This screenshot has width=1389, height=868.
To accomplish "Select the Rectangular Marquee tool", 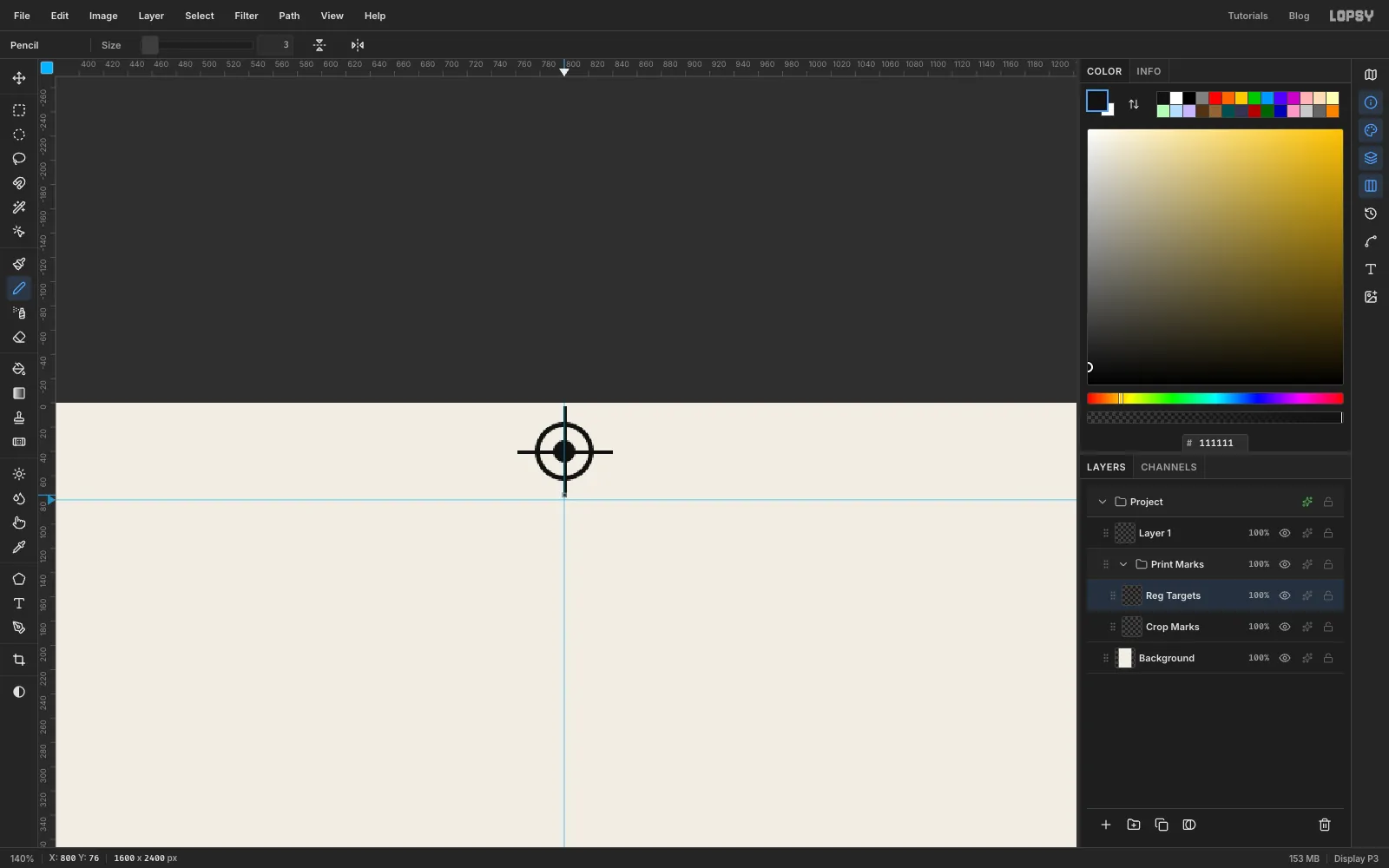I will pyautogui.click(x=19, y=110).
